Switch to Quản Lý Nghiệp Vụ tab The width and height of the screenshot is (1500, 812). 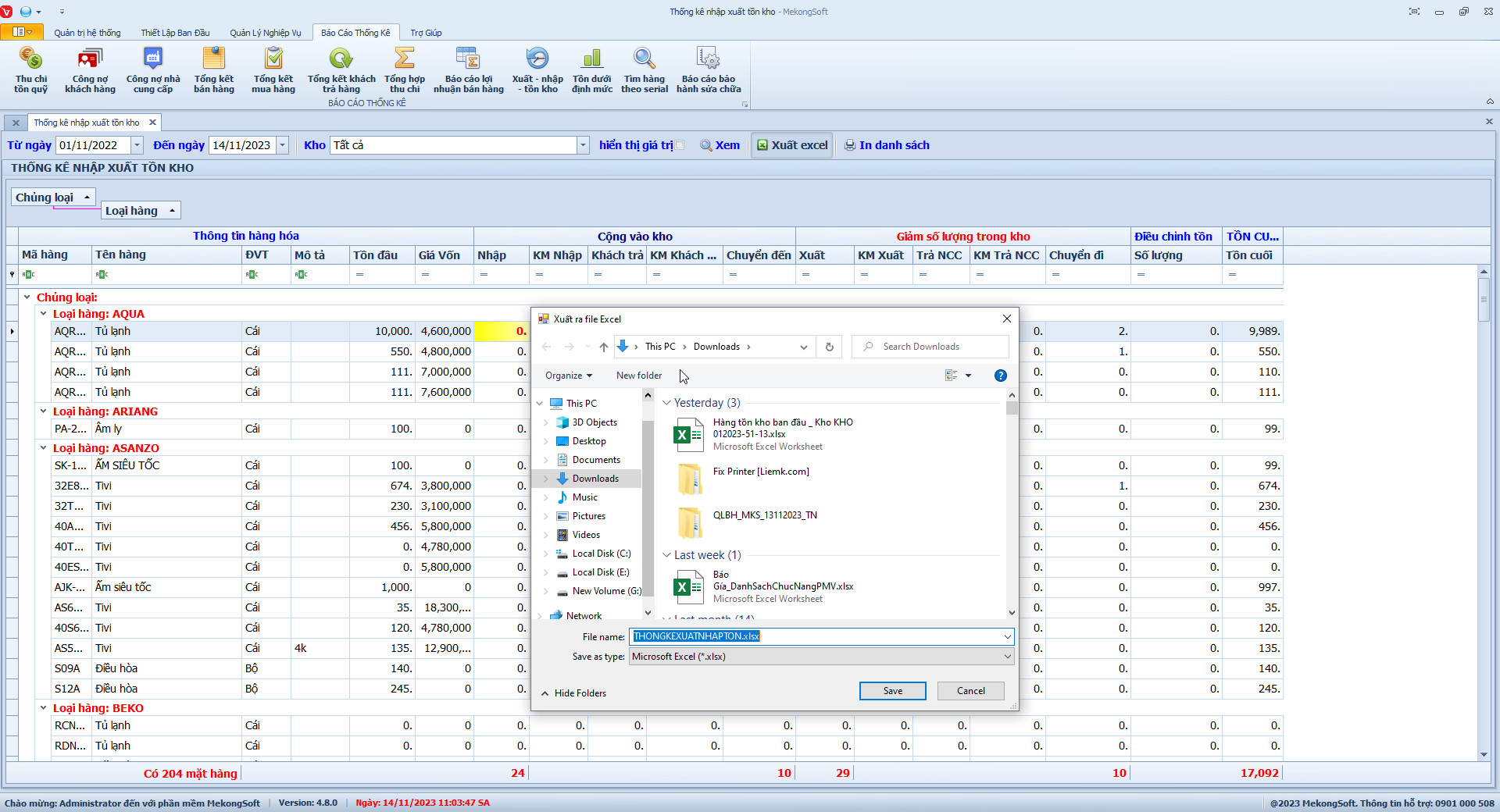pyautogui.click(x=265, y=33)
